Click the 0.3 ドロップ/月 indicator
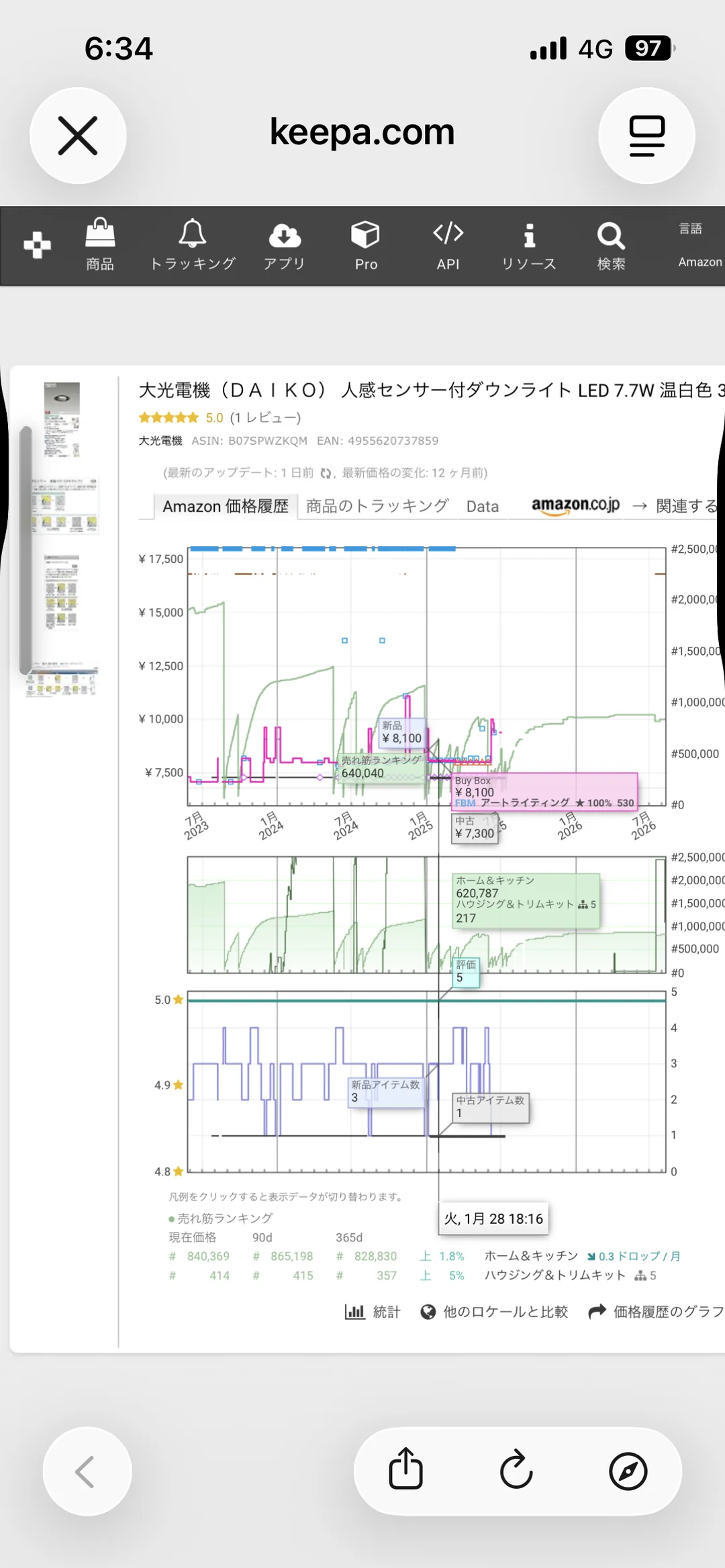This screenshot has height=1568, width=725. (634, 1256)
